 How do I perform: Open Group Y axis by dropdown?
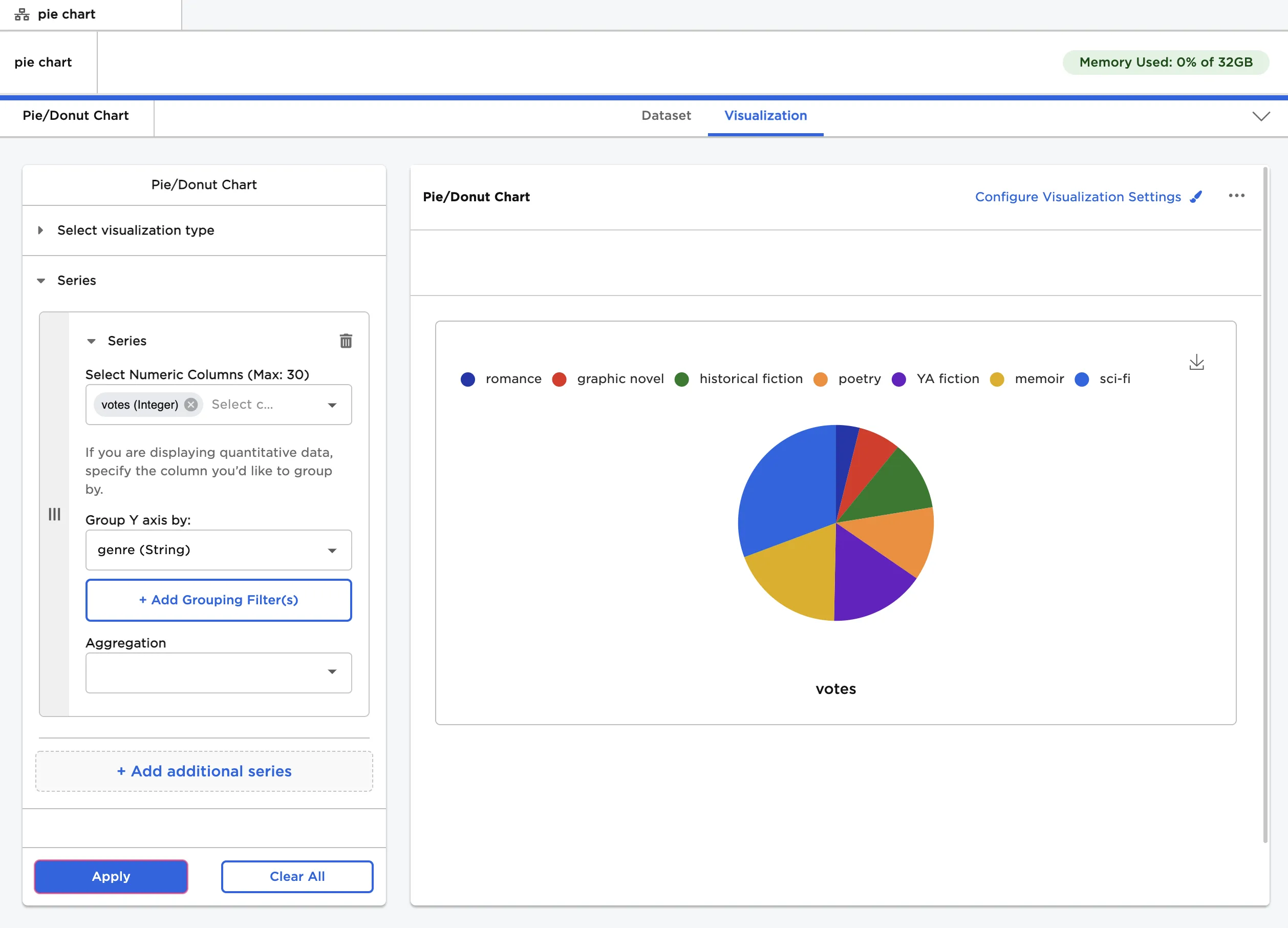tap(218, 550)
